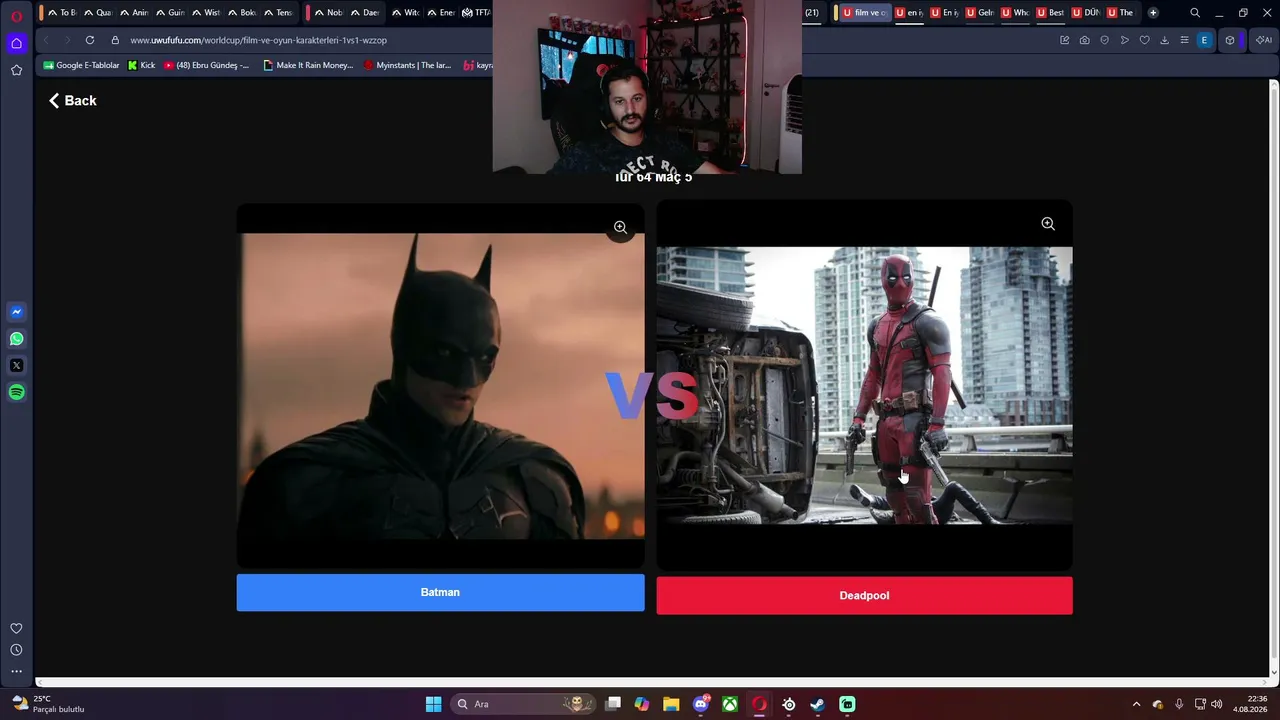Open the extensions cube icon
1280x720 pixels.
(x=1230, y=40)
